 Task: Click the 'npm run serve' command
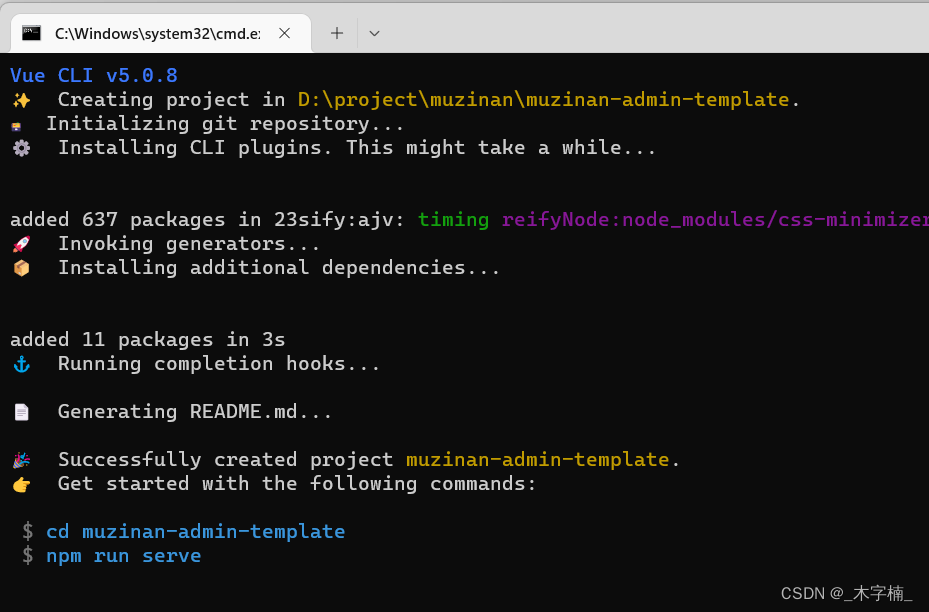pyautogui.click(x=123, y=556)
